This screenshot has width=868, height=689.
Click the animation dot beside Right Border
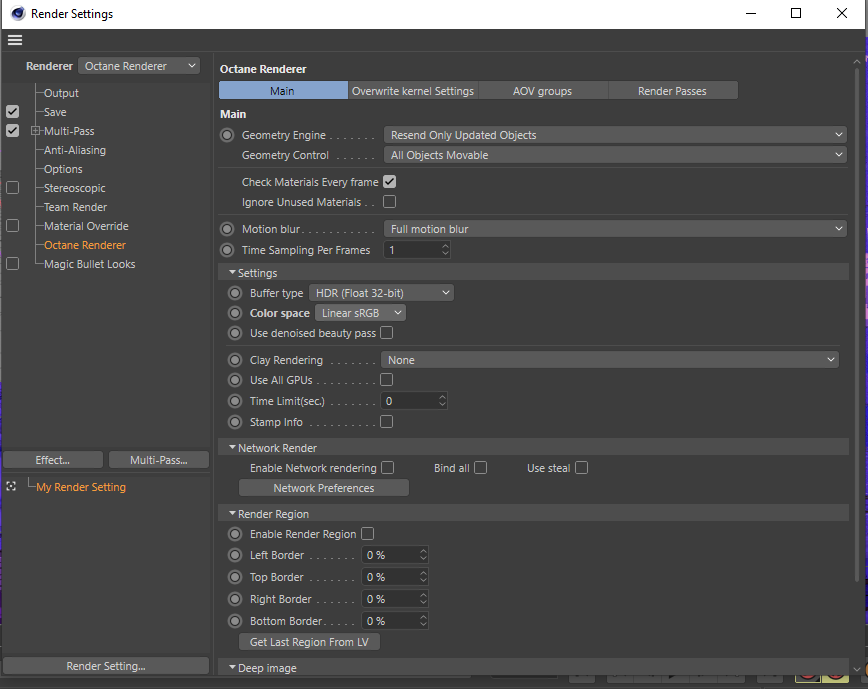point(235,599)
